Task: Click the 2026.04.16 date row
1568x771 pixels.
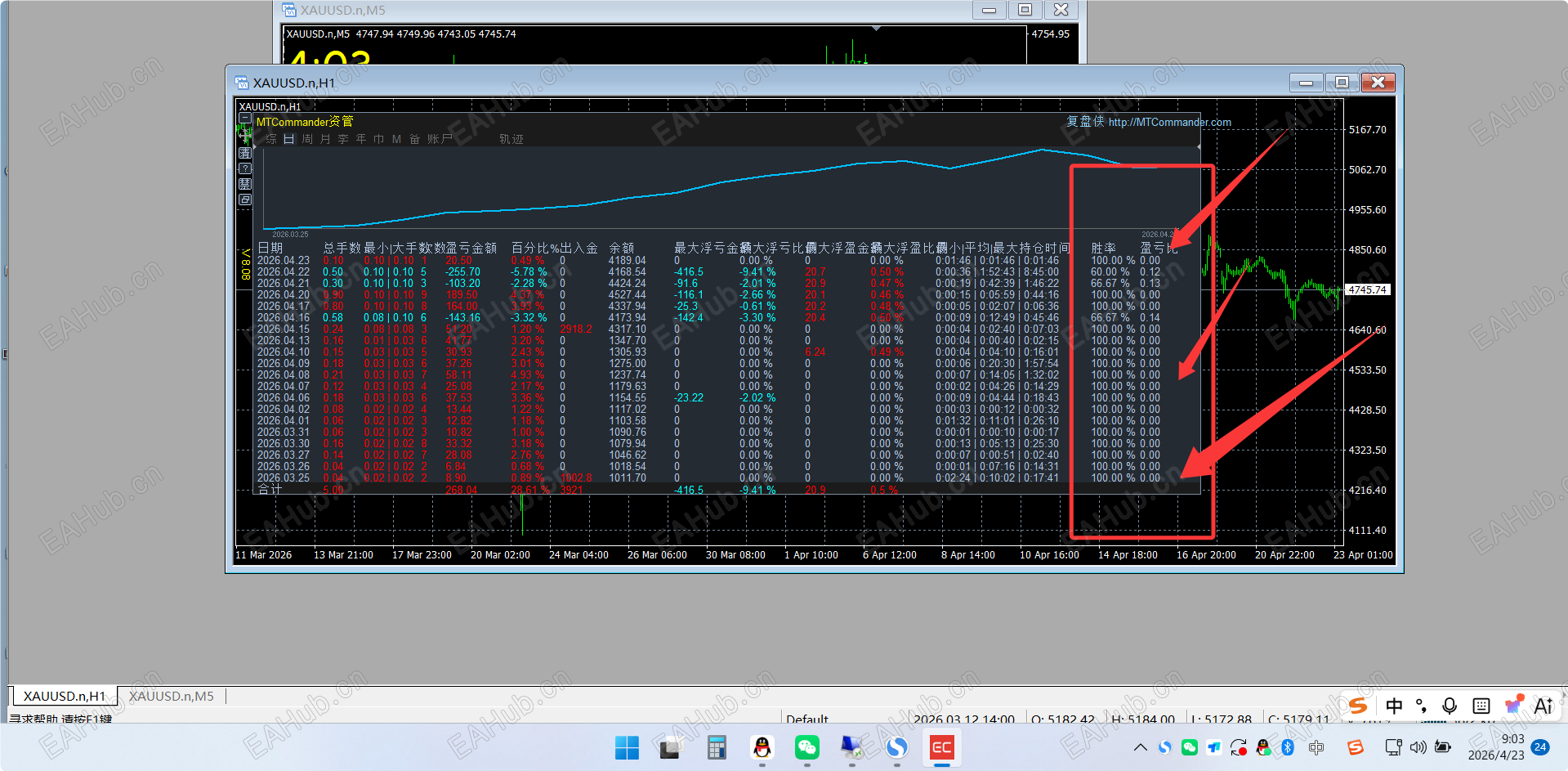Action: tap(284, 317)
